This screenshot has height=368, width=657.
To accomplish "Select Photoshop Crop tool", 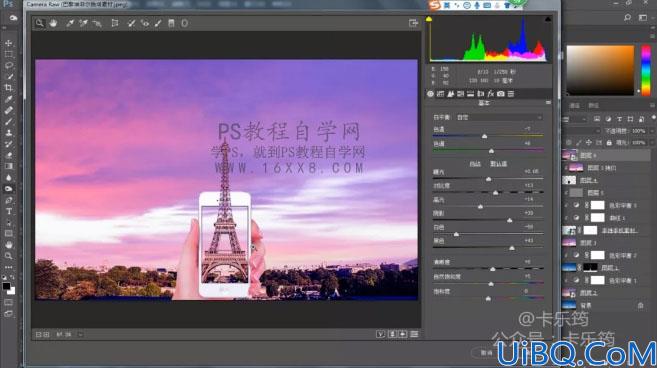I will [8, 88].
